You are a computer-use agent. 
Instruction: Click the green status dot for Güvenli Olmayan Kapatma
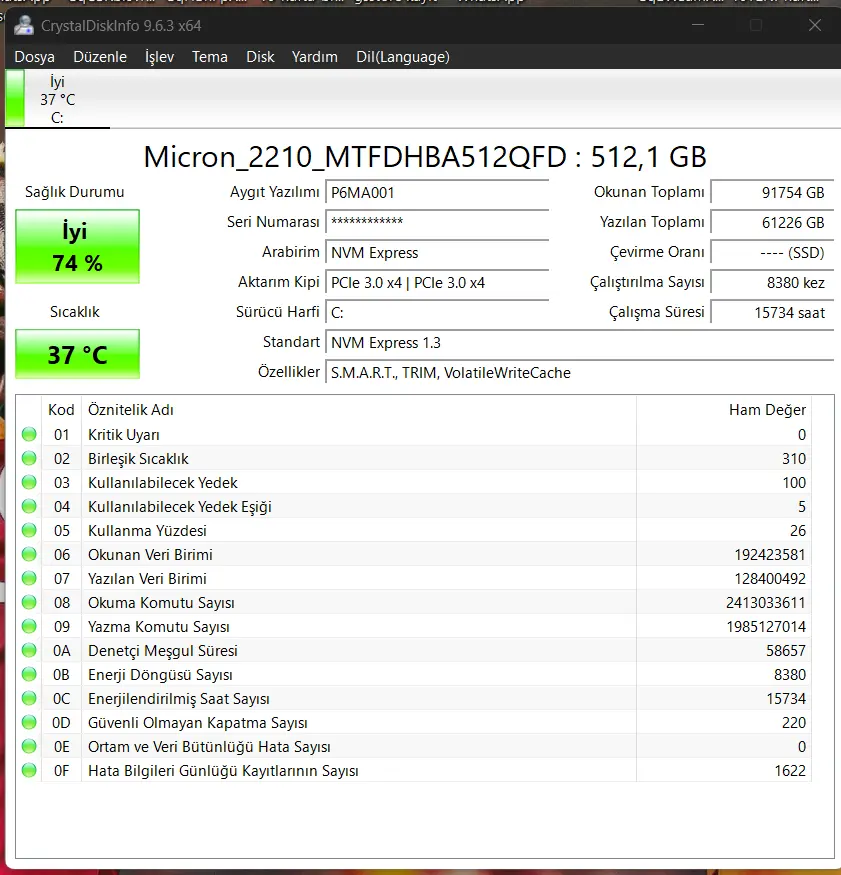29,722
